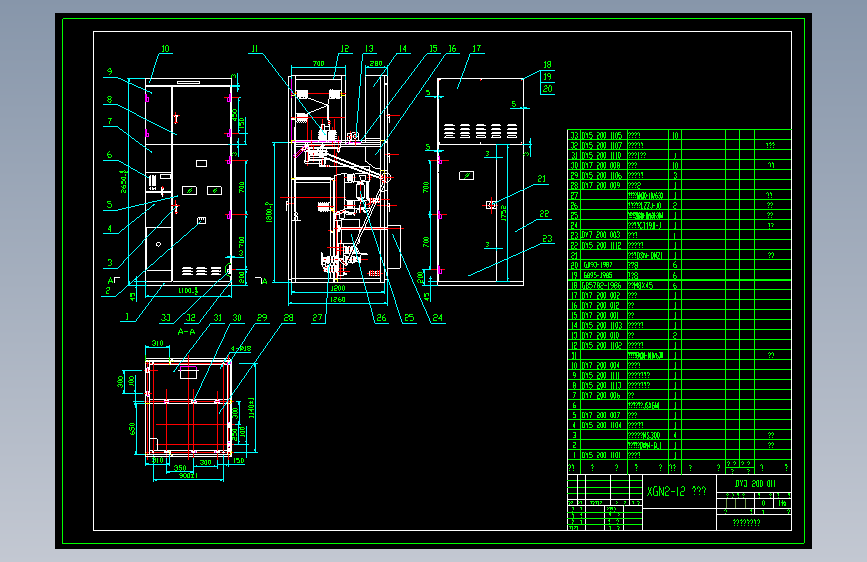Click the 280 dimension atop the section view

tap(376, 64)
